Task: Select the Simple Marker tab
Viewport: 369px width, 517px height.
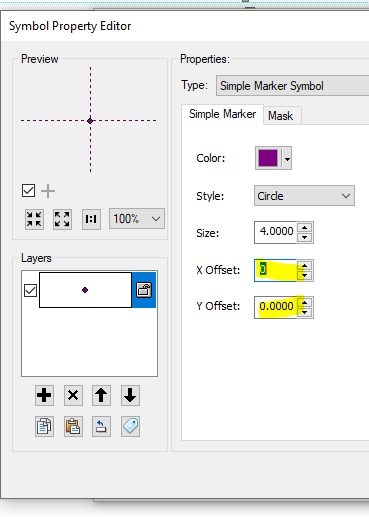Action: (x=222, y=114)
